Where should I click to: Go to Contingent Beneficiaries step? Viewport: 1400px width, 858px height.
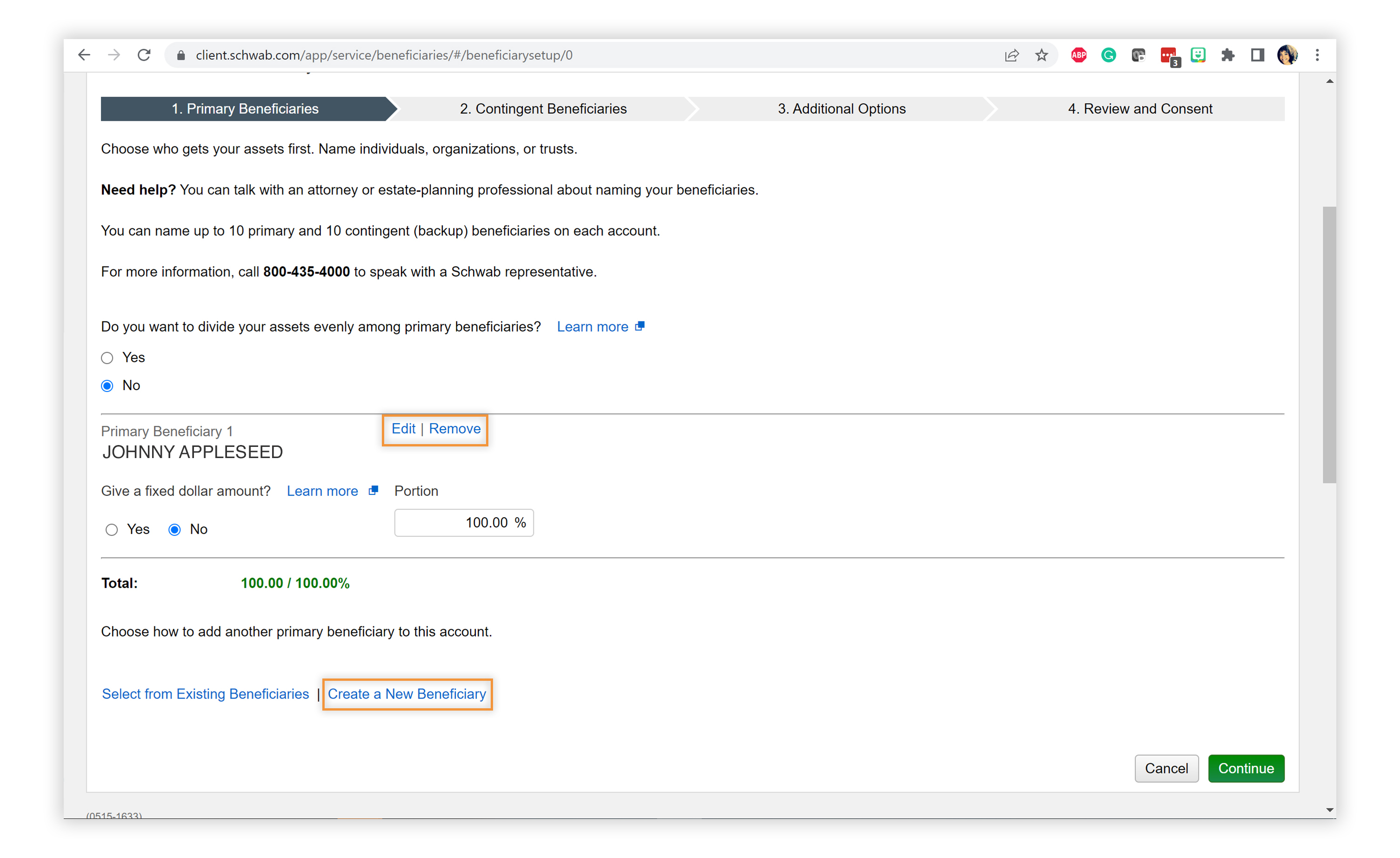click(543, 108)
